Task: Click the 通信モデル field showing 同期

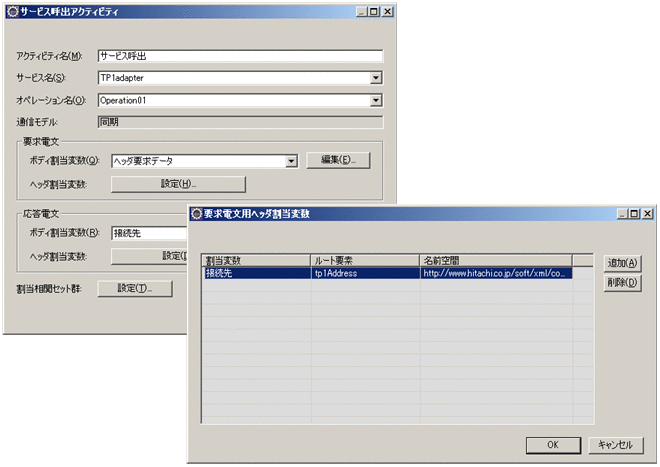Action: click(x=240, y=122)
